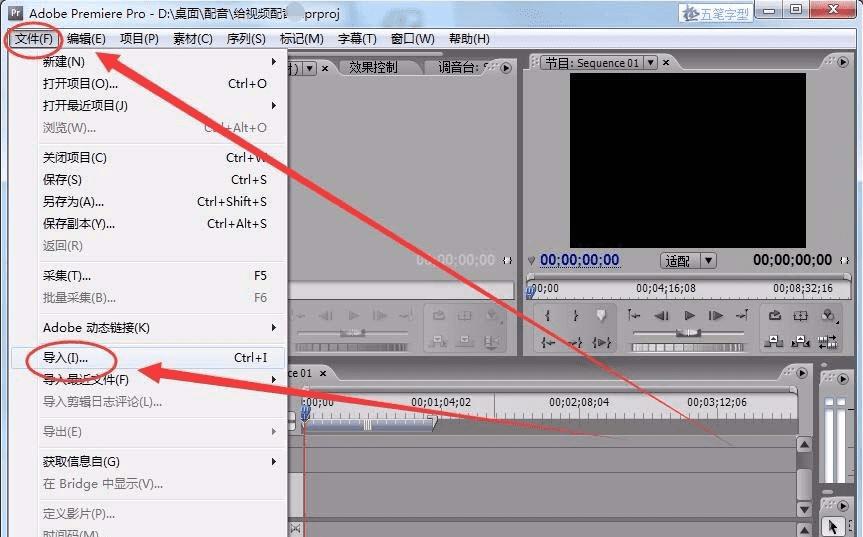The width and height of the screenshot is (863, 537).
Task: Step back one frame in Program monitor
Action: pyautogui.click(x=661, y=315)
